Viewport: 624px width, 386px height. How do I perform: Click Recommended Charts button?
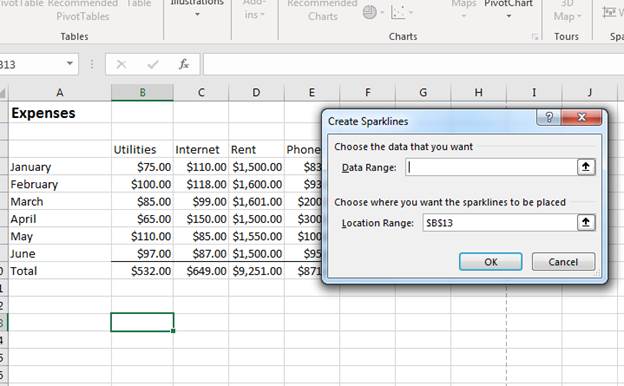coord(322,10)
